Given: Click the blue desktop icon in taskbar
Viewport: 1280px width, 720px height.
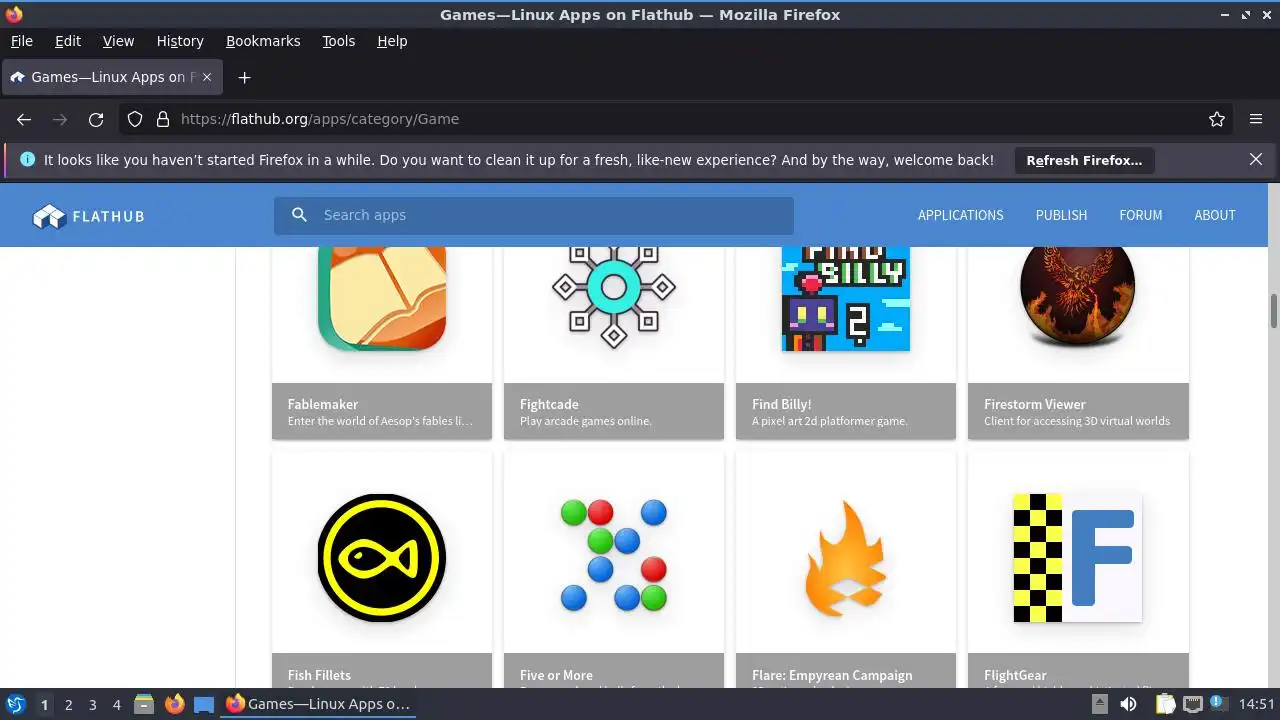Looking at the screenshot, I should (204, 704).
